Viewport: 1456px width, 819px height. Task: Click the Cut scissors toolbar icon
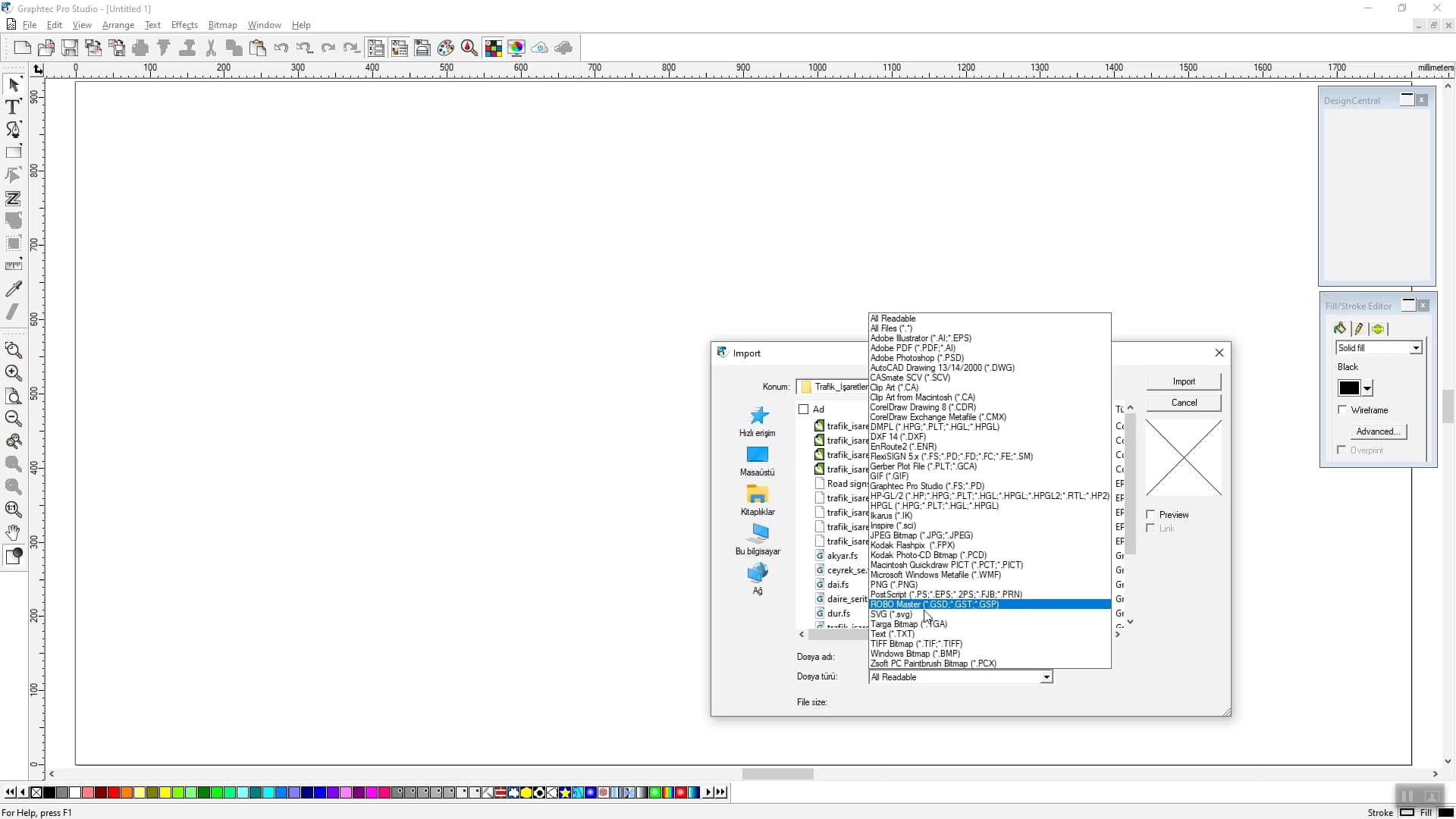tap(211, 48)
